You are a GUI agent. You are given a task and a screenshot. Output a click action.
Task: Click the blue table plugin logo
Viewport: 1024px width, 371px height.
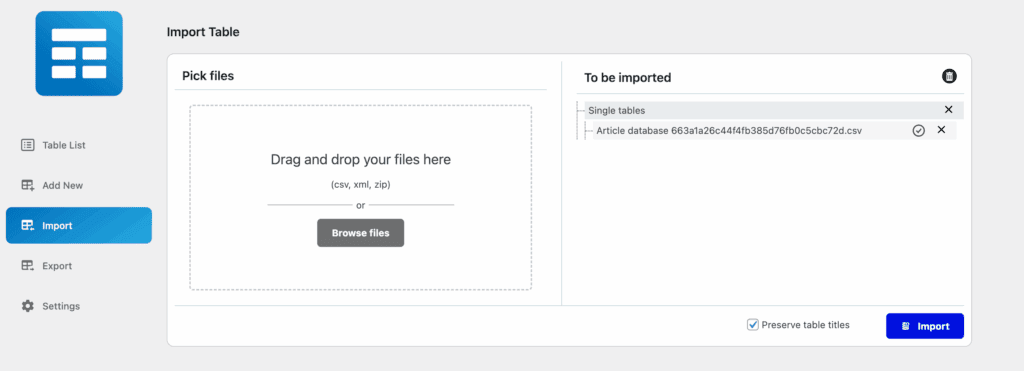pyautogui.click(x=79, y=54)
